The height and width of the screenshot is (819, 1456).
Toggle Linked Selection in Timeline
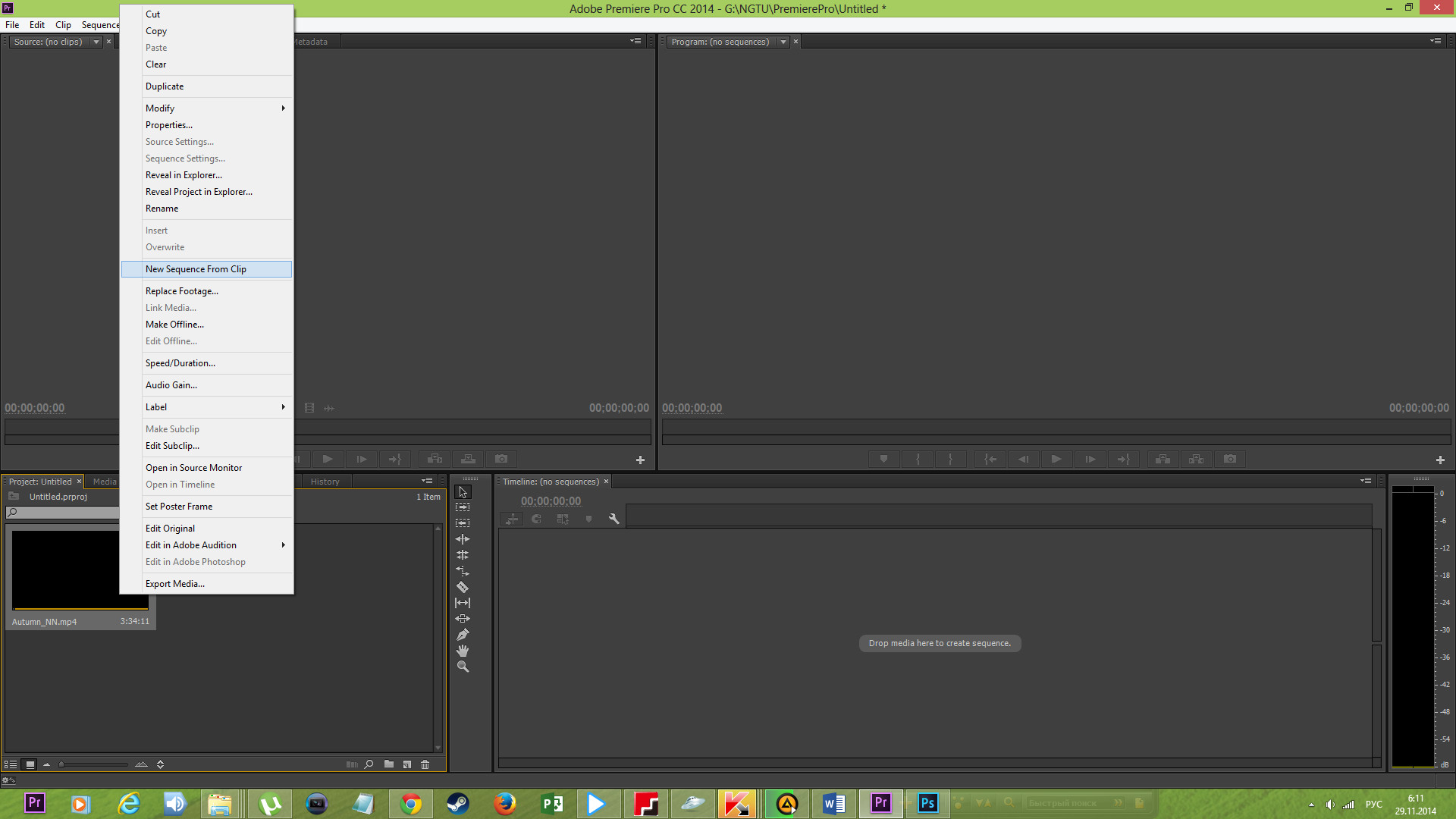coord(563,519)
